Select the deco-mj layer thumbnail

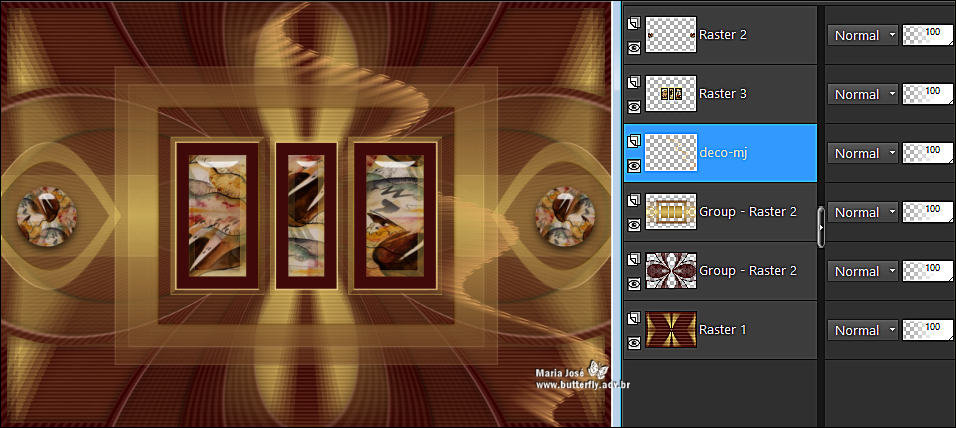tap(671, 153)
